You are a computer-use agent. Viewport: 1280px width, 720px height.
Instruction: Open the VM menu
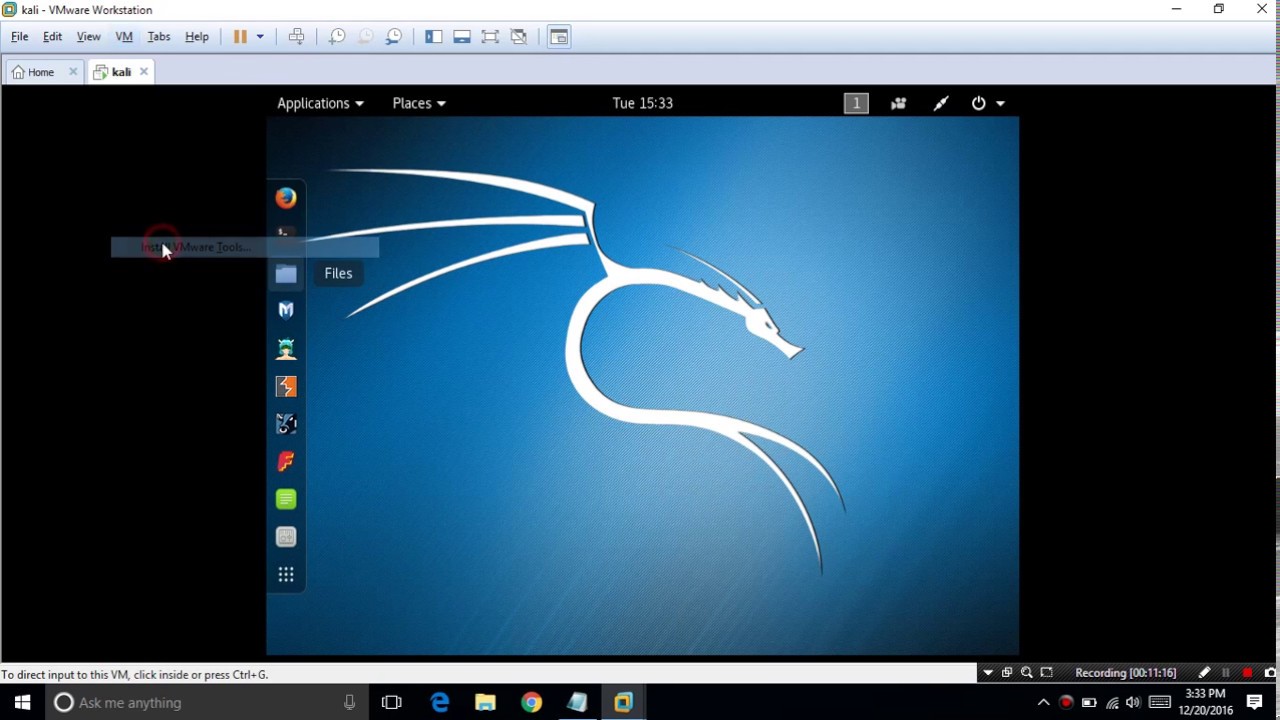[x=124, y=37]
